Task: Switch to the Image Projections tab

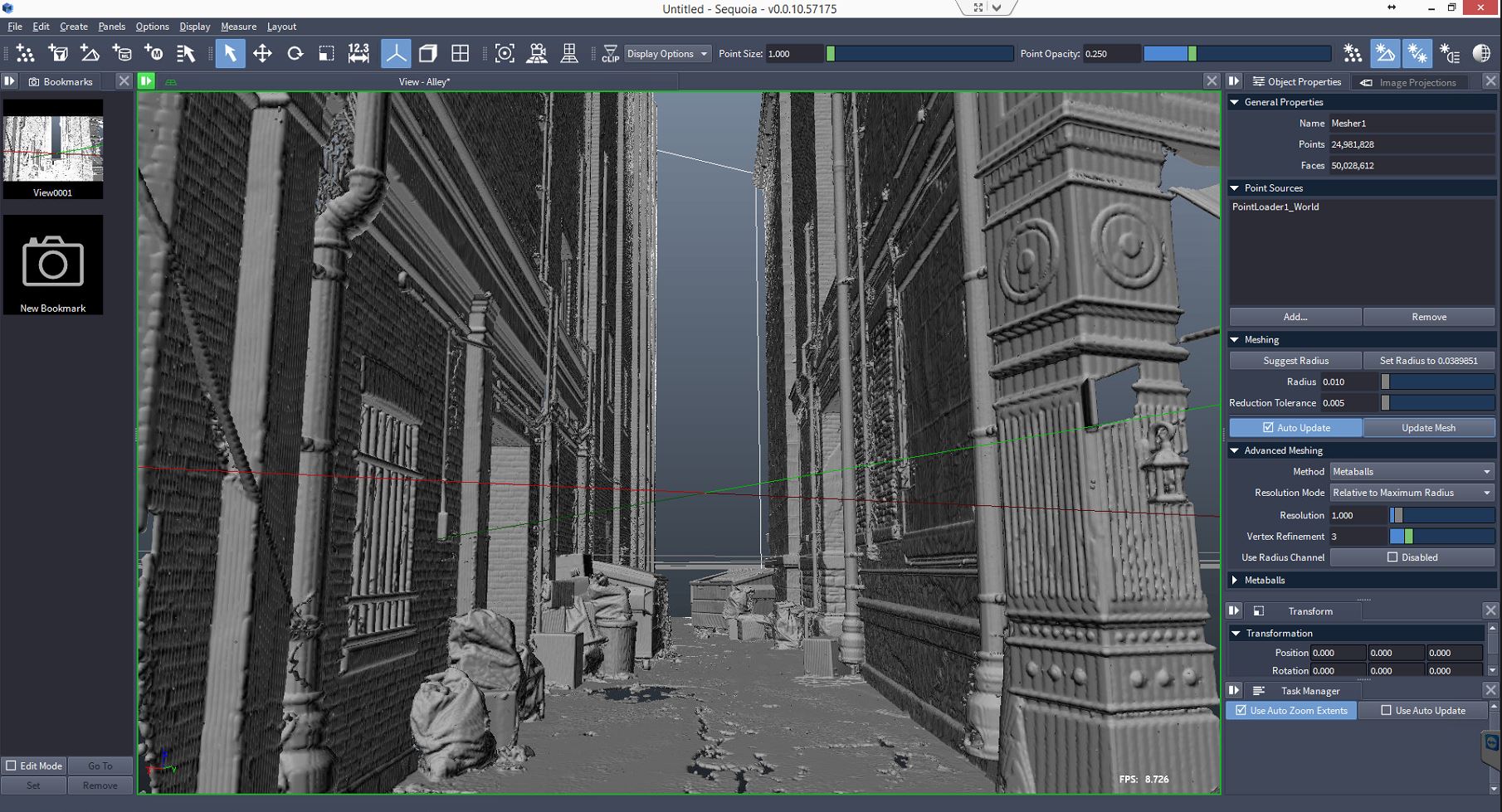Action: tap(1417, 82)
